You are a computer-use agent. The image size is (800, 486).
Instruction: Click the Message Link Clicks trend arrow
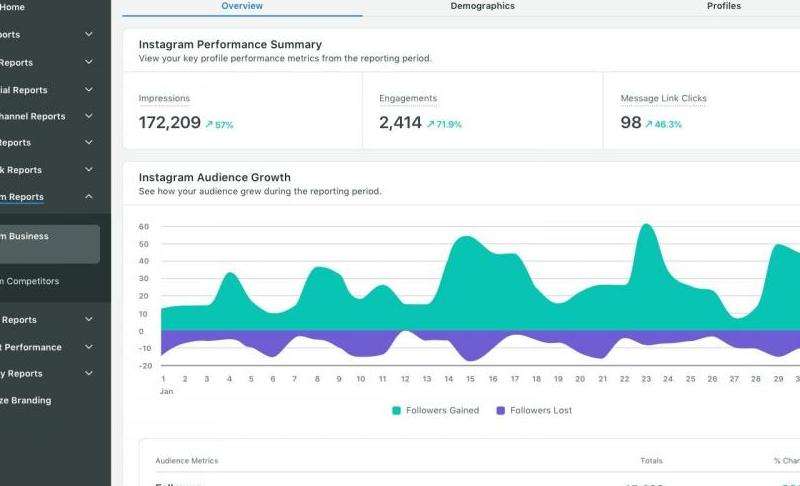649,125
